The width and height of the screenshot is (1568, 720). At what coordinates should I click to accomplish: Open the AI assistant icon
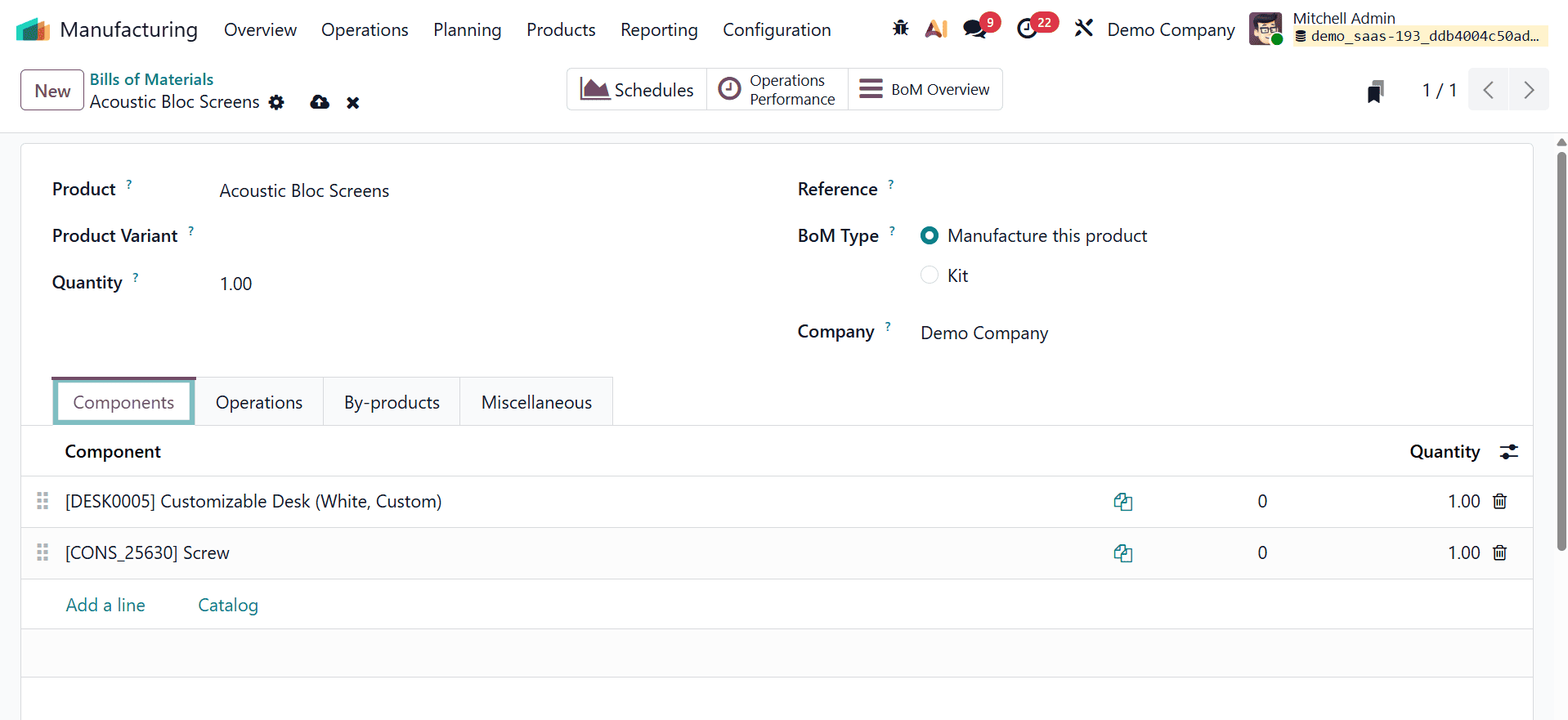pos(936,29)
